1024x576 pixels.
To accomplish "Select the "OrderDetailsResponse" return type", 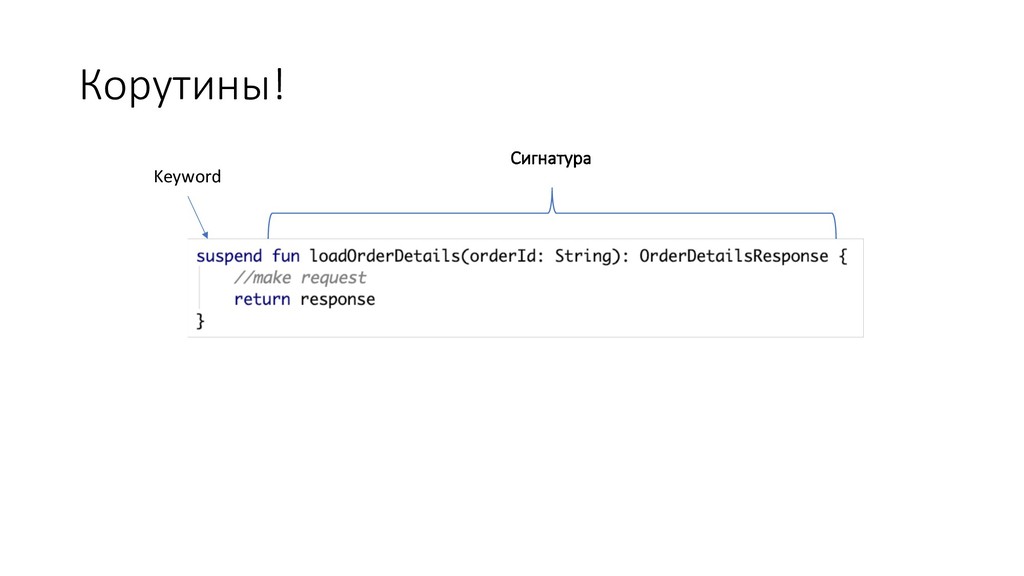I will (x=733, y=256).
